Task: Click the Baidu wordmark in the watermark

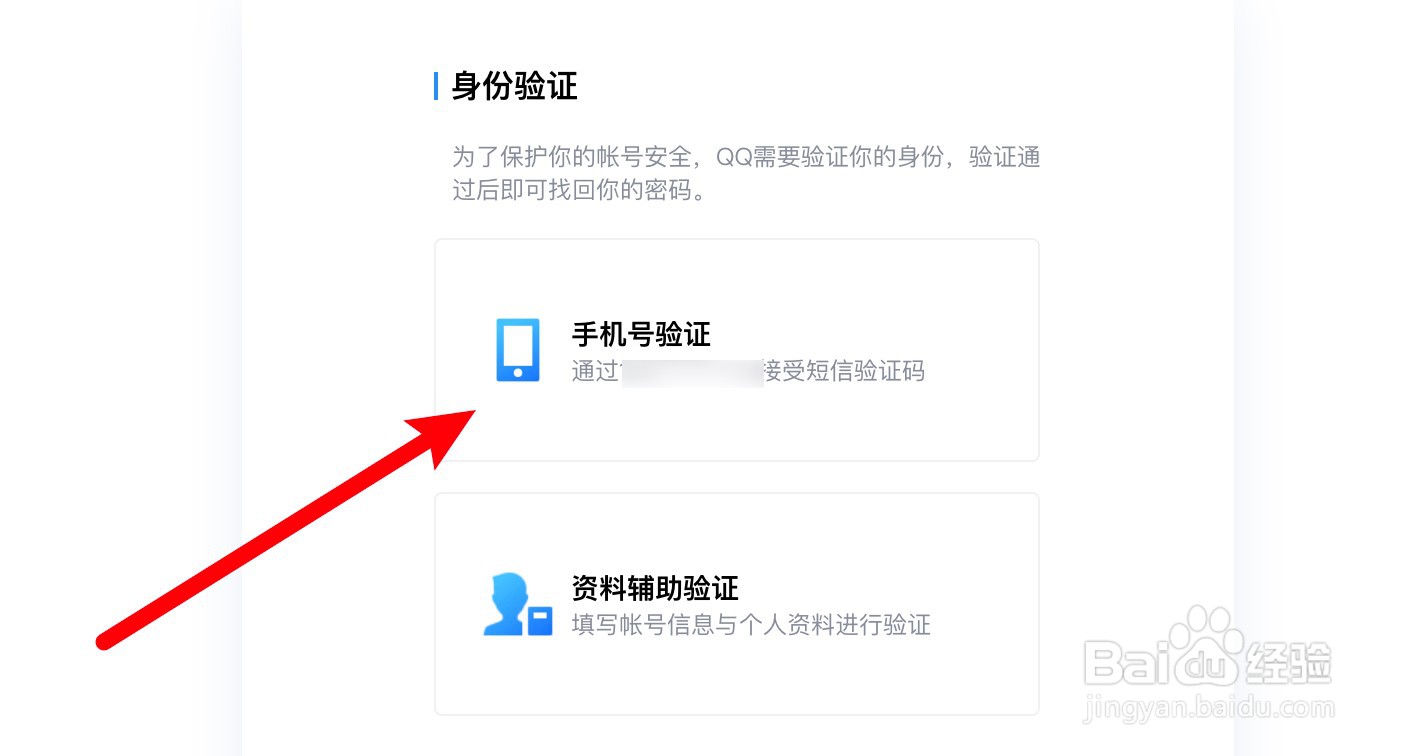Action: 1162,661
